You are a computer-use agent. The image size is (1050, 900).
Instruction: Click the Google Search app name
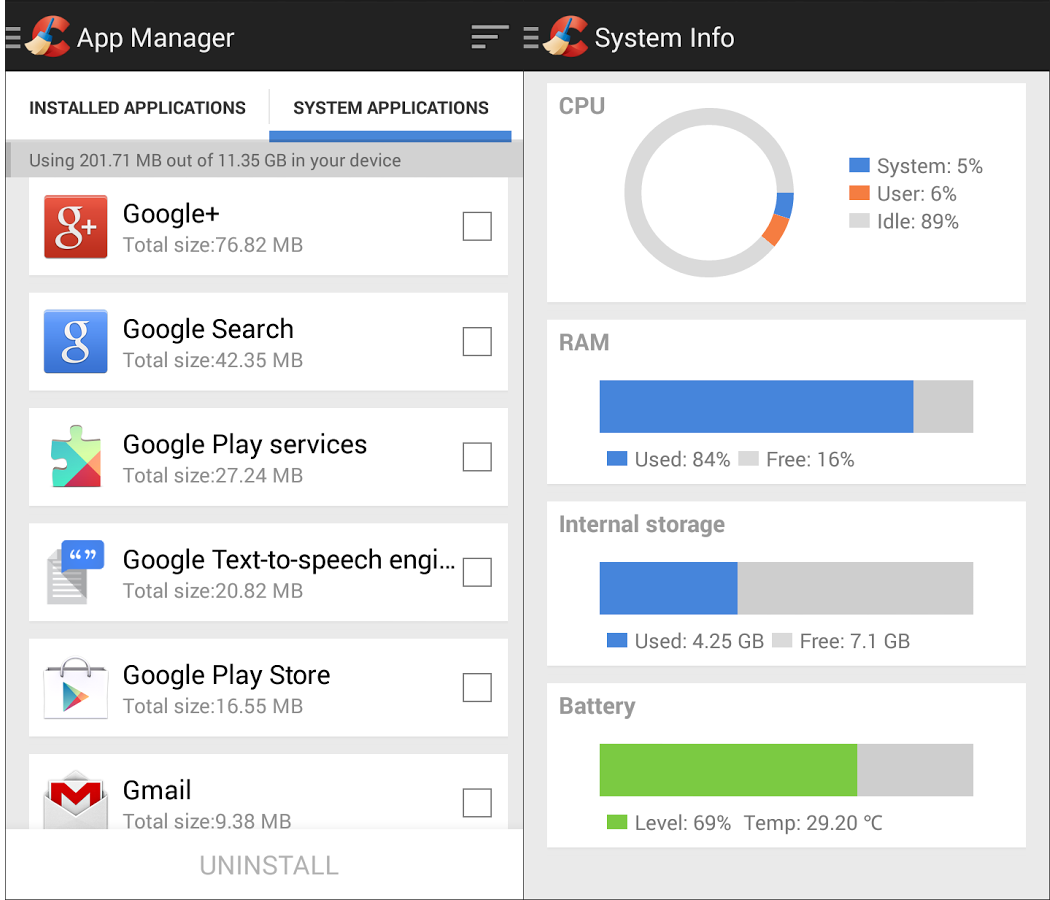(208, 329)
